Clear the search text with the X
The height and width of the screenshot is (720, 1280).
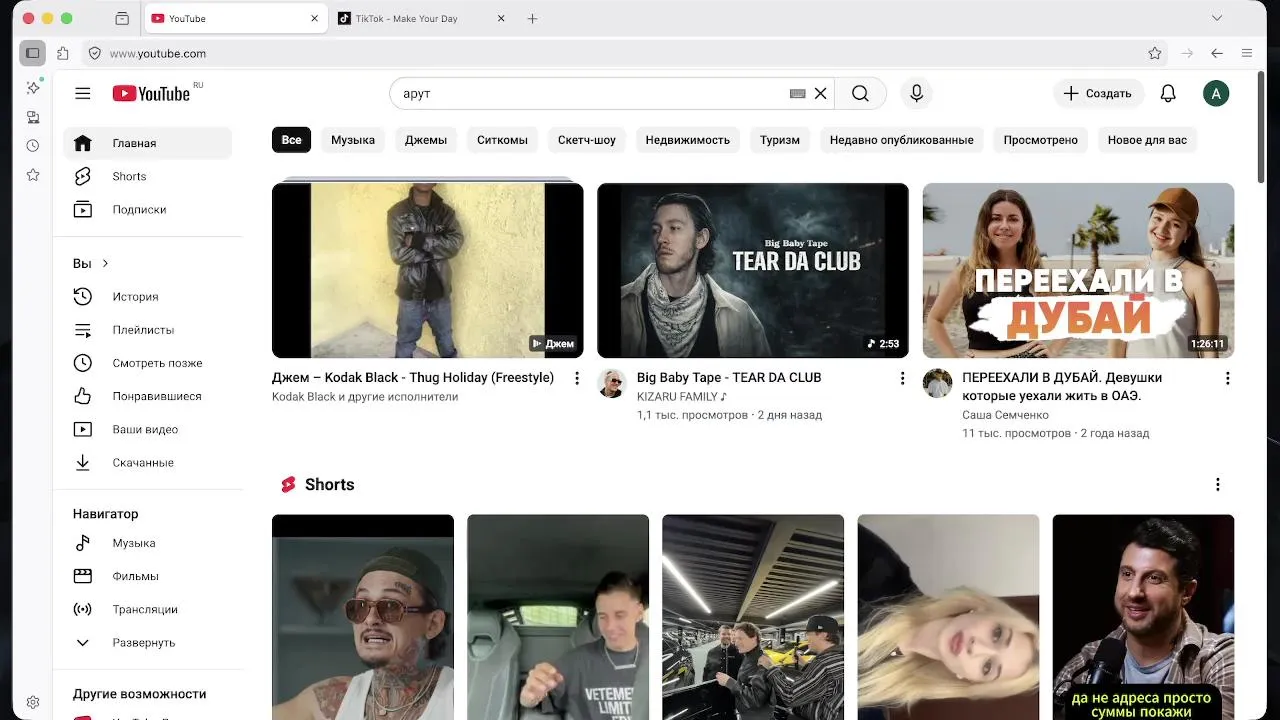[821, 93]
